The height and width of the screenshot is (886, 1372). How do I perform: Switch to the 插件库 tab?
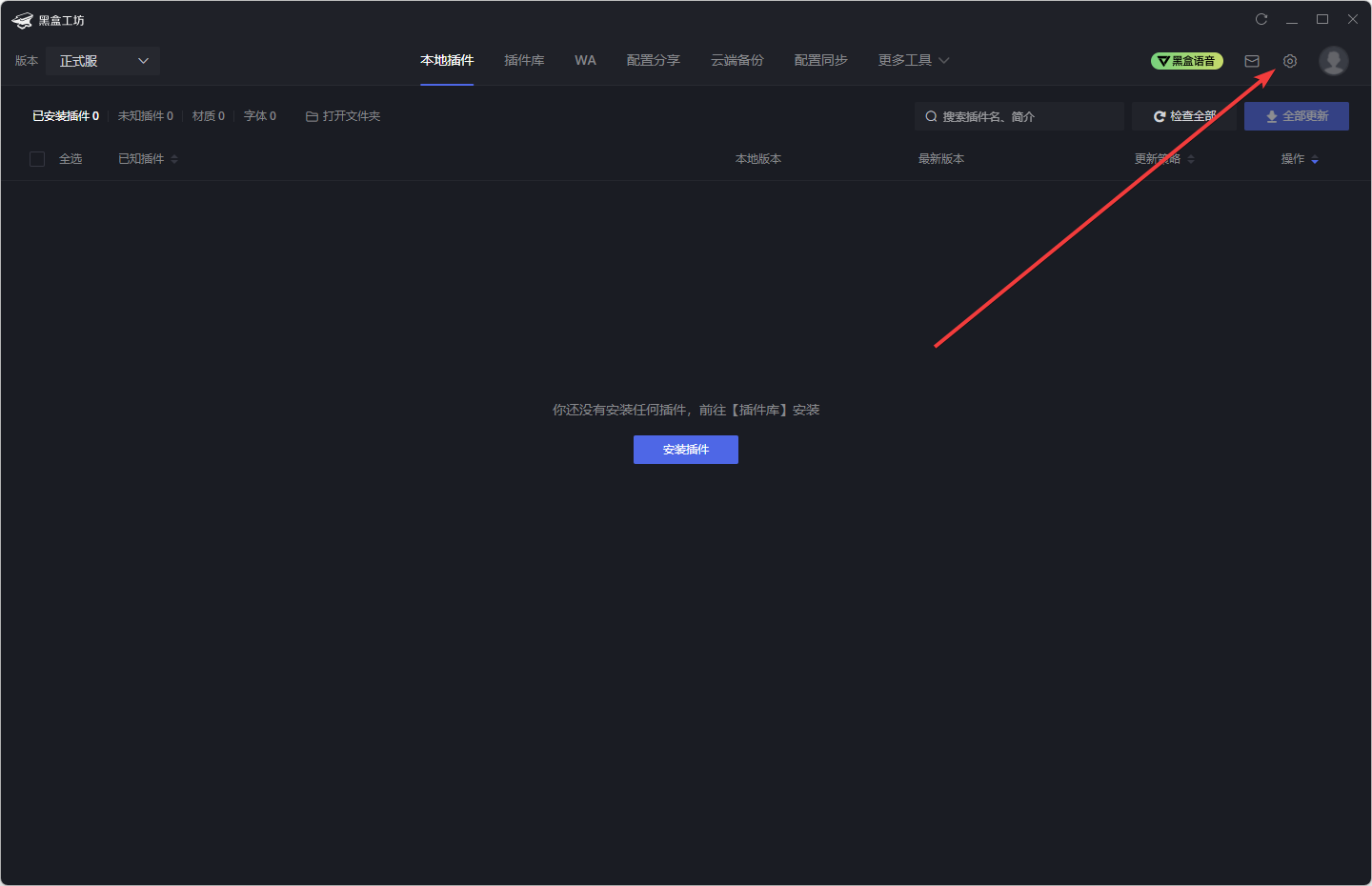pos(524,60)
